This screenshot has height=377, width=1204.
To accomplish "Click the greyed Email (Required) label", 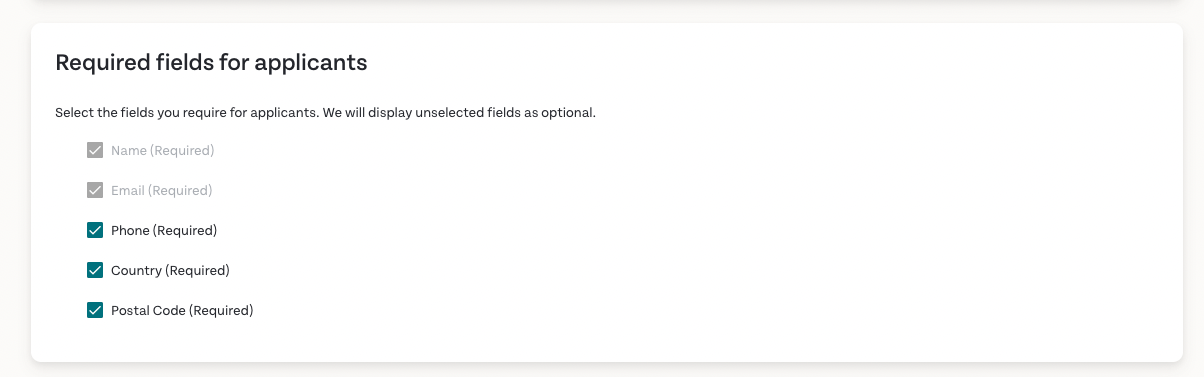I will click(162, 190).
